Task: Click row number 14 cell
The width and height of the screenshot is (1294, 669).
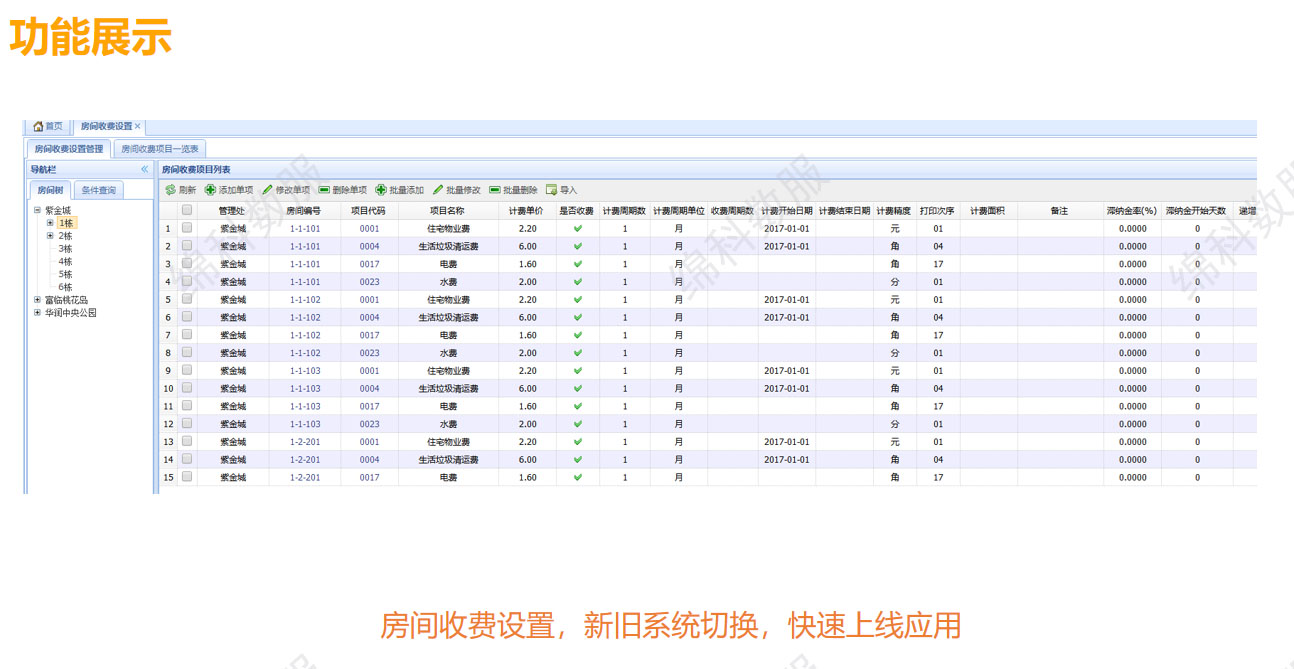Action: point(168,460)
